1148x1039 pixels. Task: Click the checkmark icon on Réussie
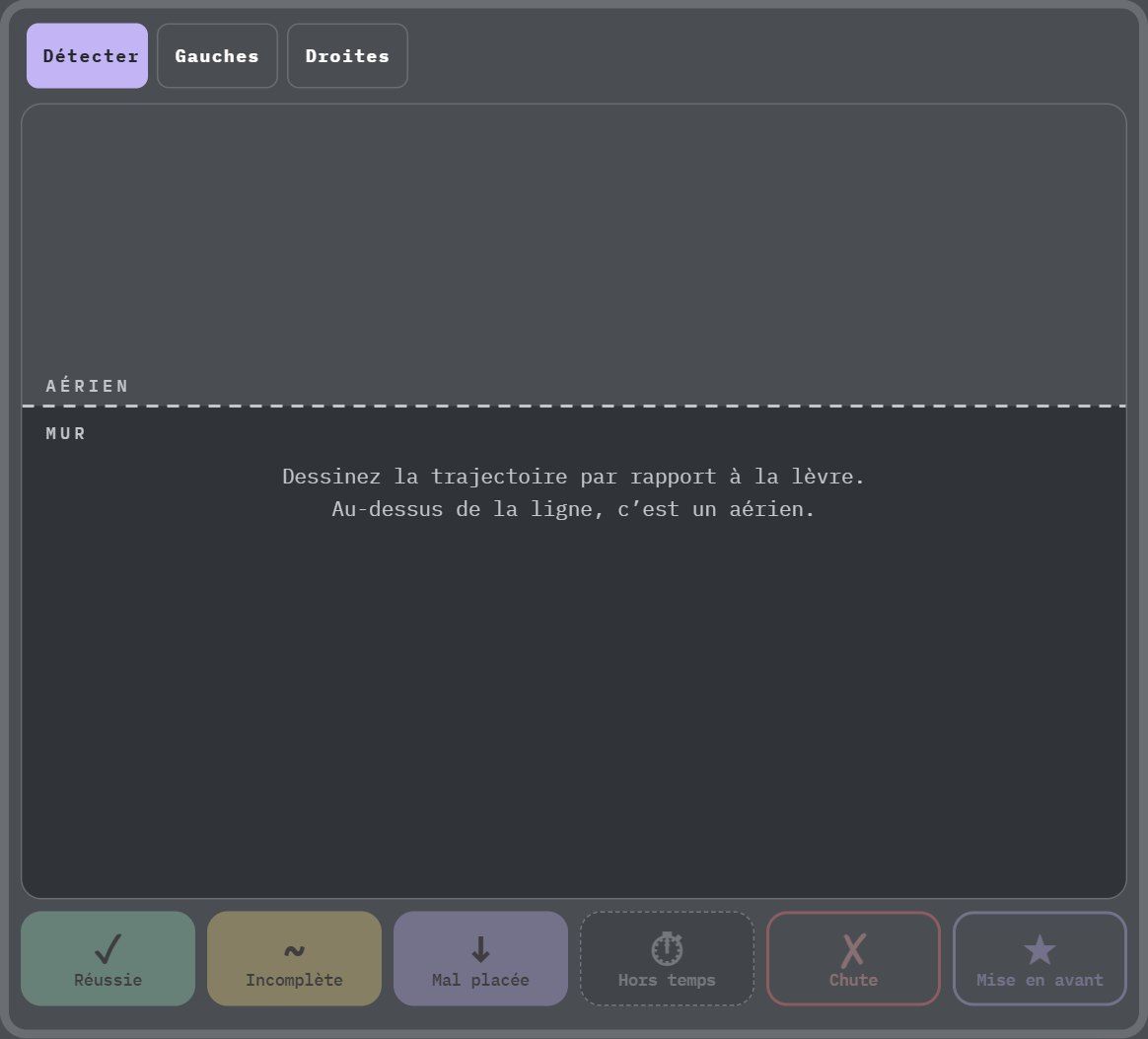[108, 949]
